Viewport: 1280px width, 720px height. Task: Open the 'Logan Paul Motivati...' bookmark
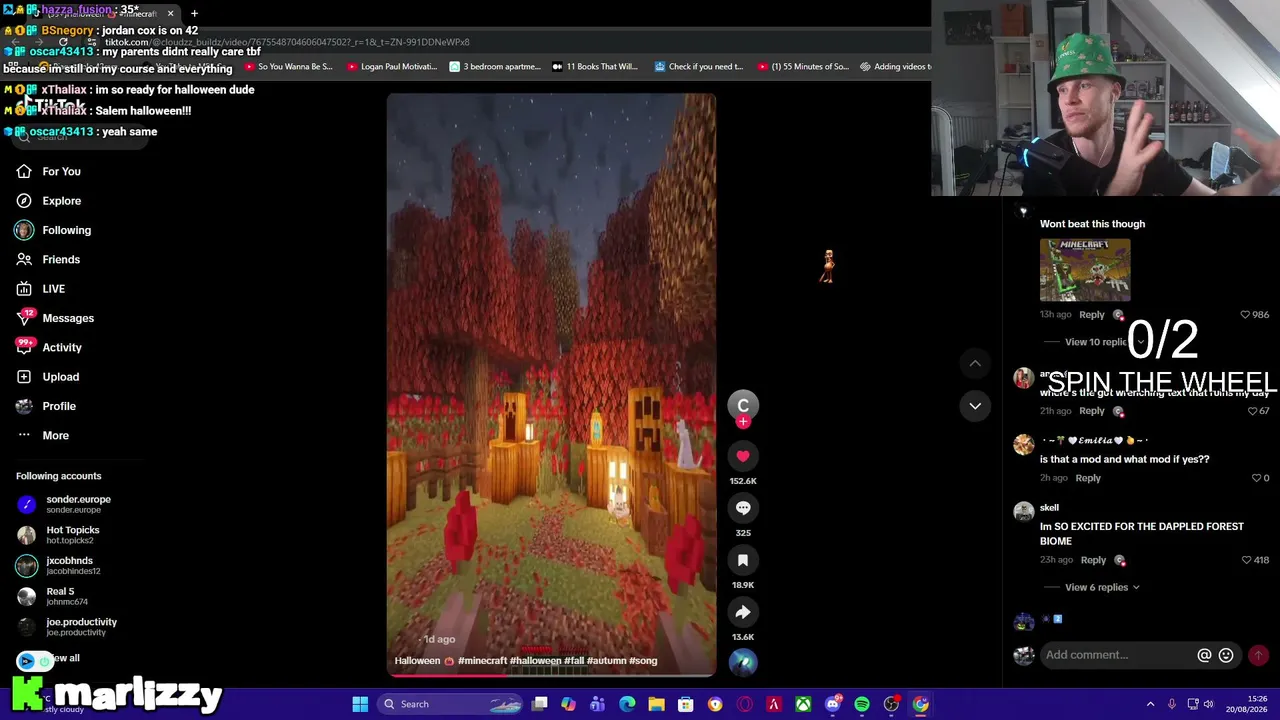pyautogui.click(x=392, y=67)
